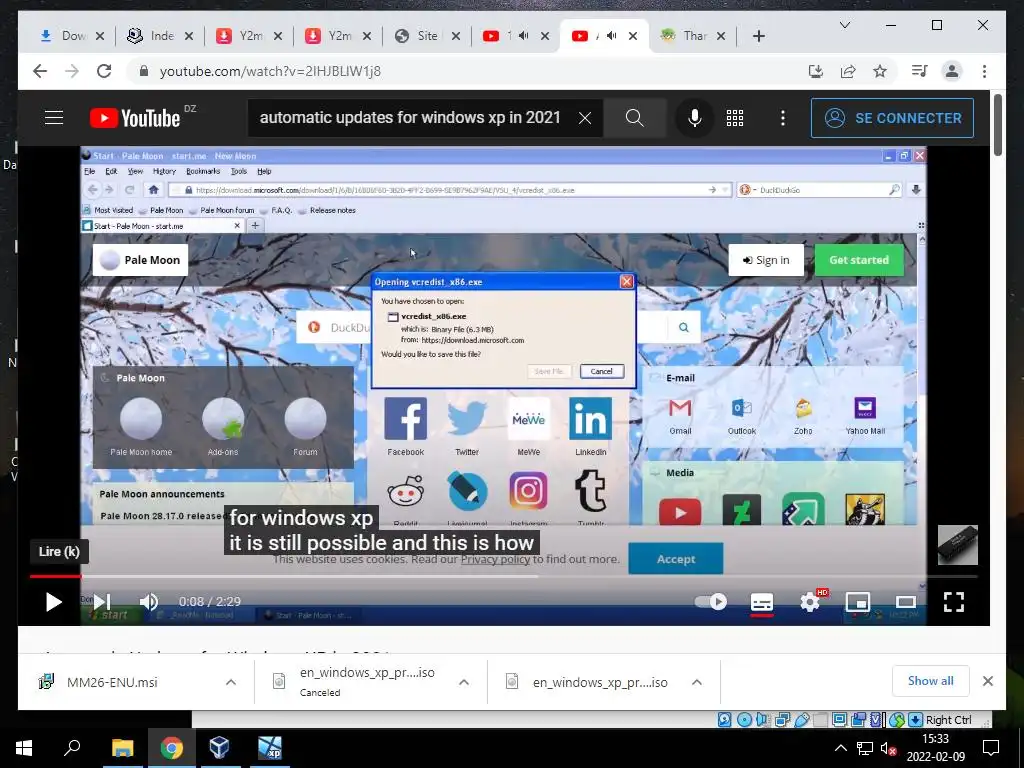Open Windows Start menu
This screenshot has height=768, width=1024.
[x=24, y=748]
